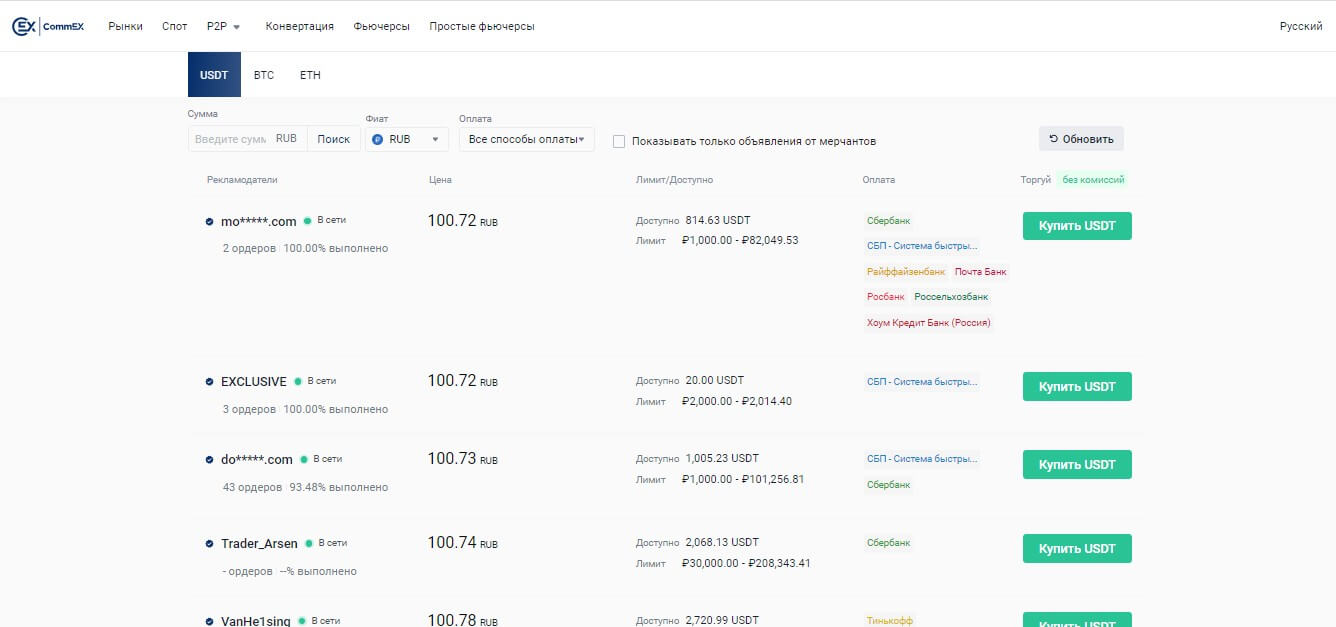The width and height of the screenshot is (1336, 627).
Task: Click the CommEX logo icon
Action: [24, 27]
